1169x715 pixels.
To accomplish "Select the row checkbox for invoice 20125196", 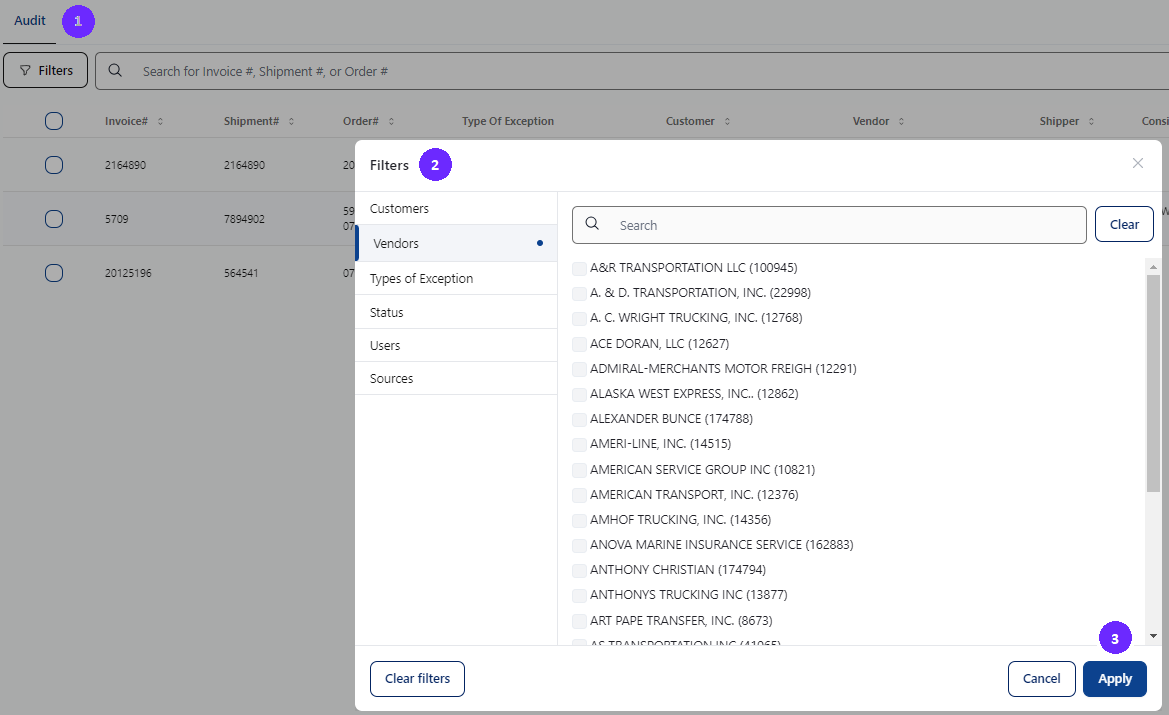I will pyautogui.click(x=53, y=272).
